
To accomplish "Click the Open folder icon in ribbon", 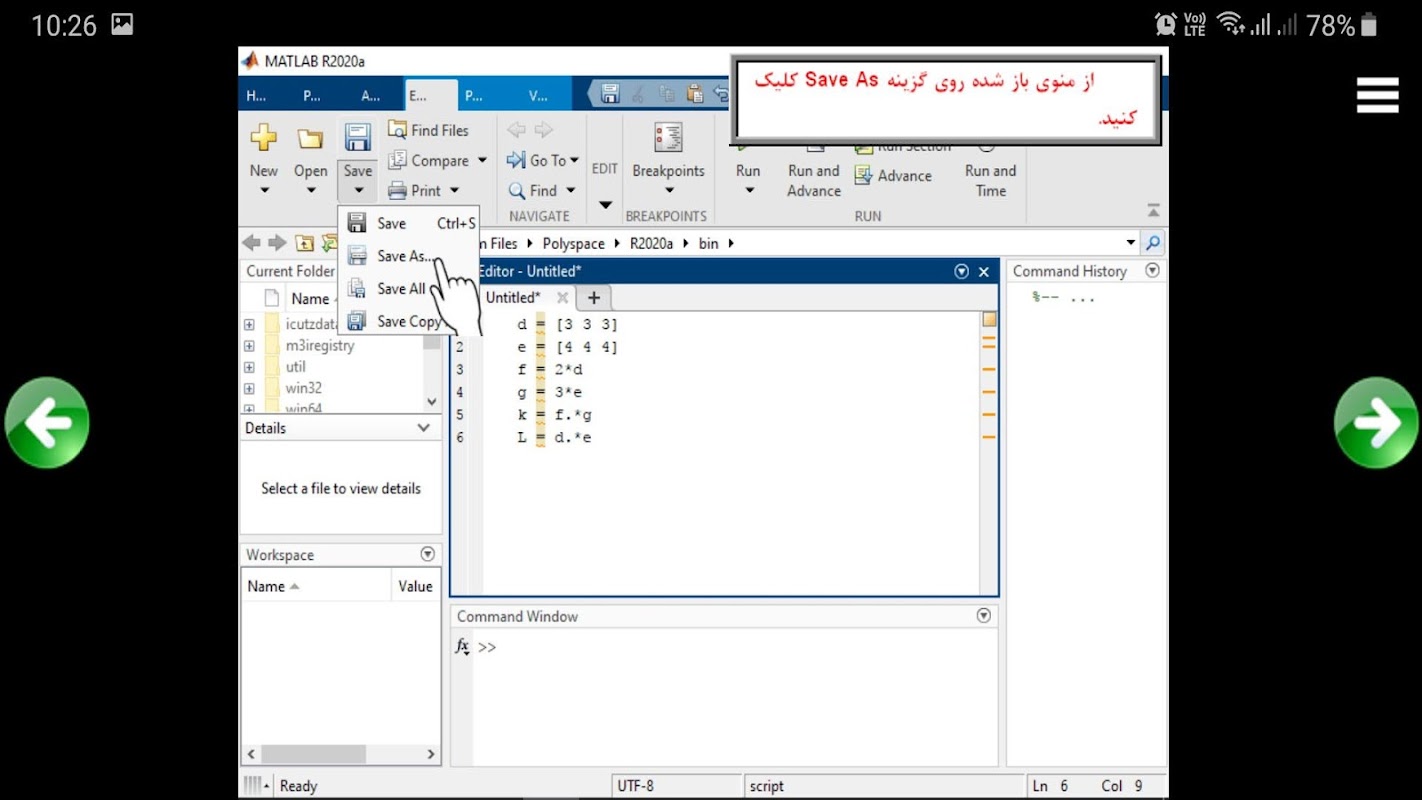I will [310, 138].
